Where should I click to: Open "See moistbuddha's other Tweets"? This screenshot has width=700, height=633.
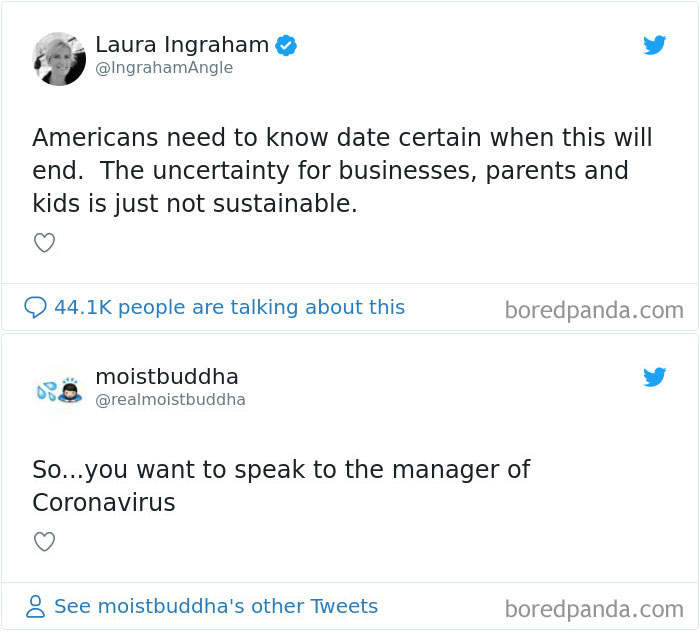pyautogui.click(x=215, y=607)
